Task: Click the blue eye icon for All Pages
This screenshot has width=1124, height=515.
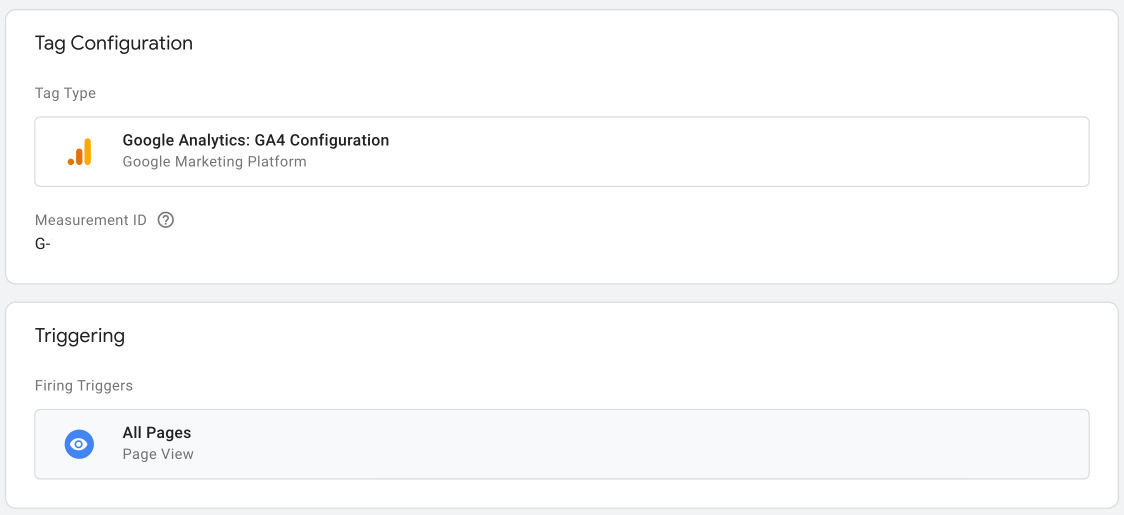Action: (79, 444)
